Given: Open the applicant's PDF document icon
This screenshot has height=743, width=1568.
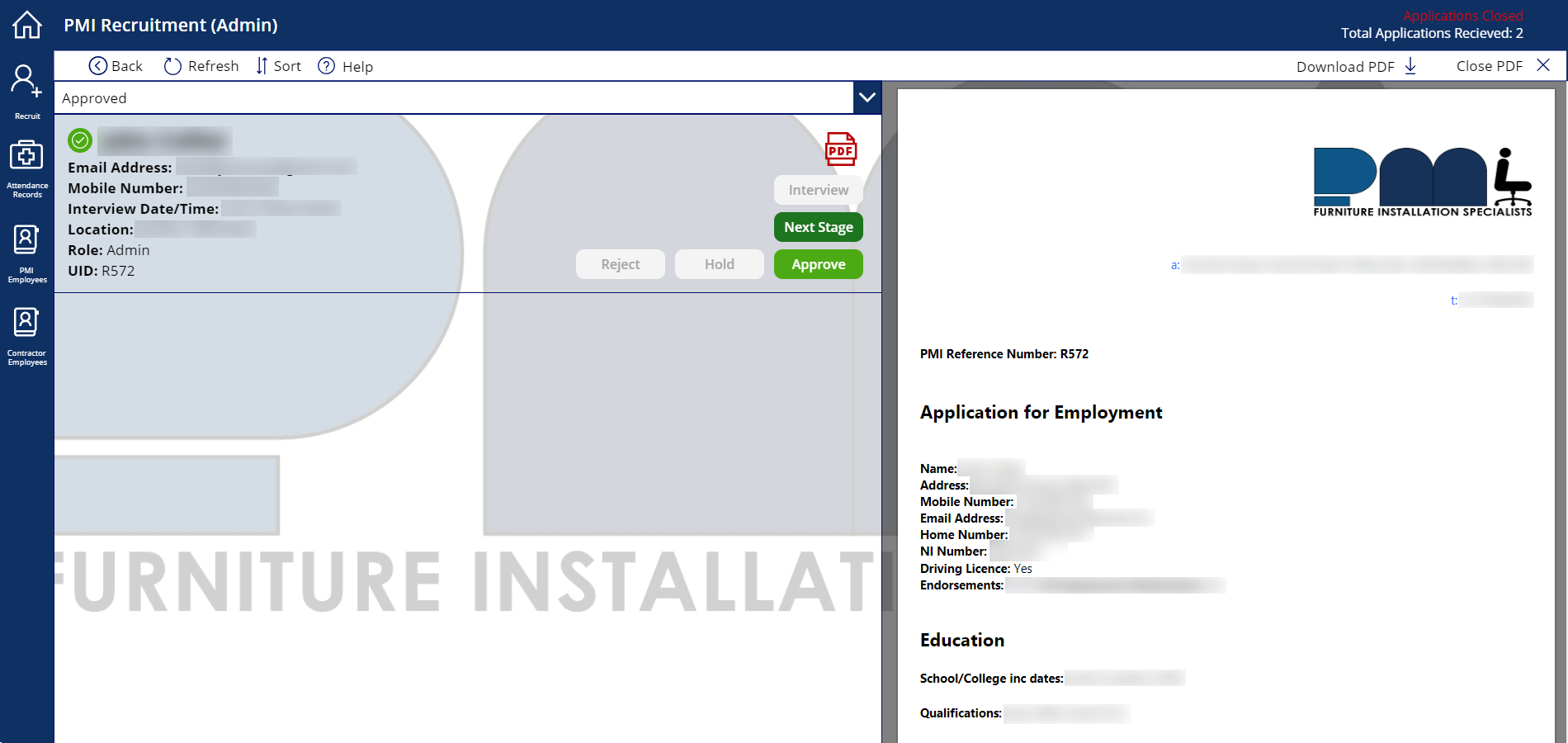Looking at the screenshot, I should [841, 149].
